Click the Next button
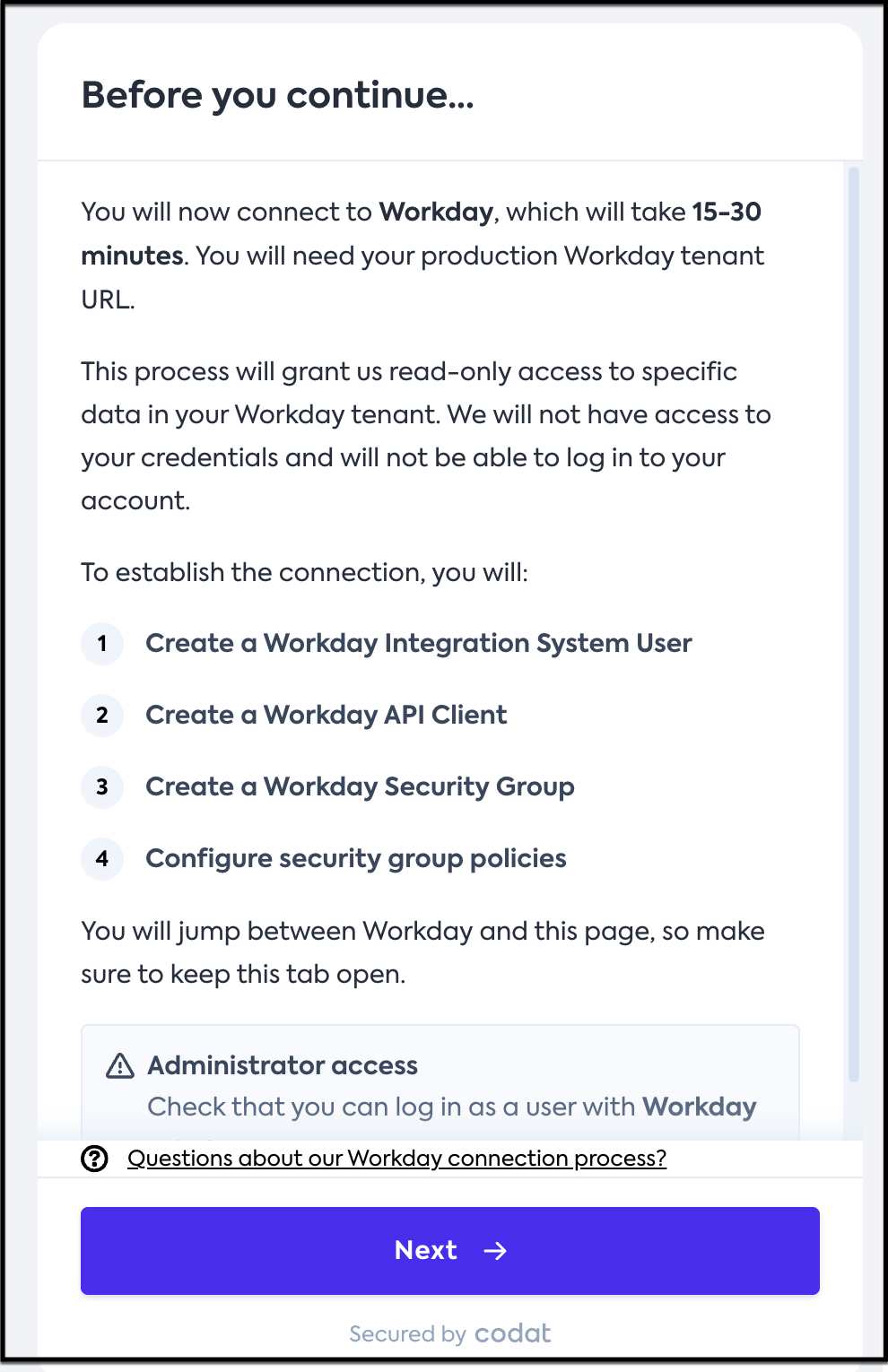The height and width of the screenshot is (1372, 888). tap(450, 1250)
